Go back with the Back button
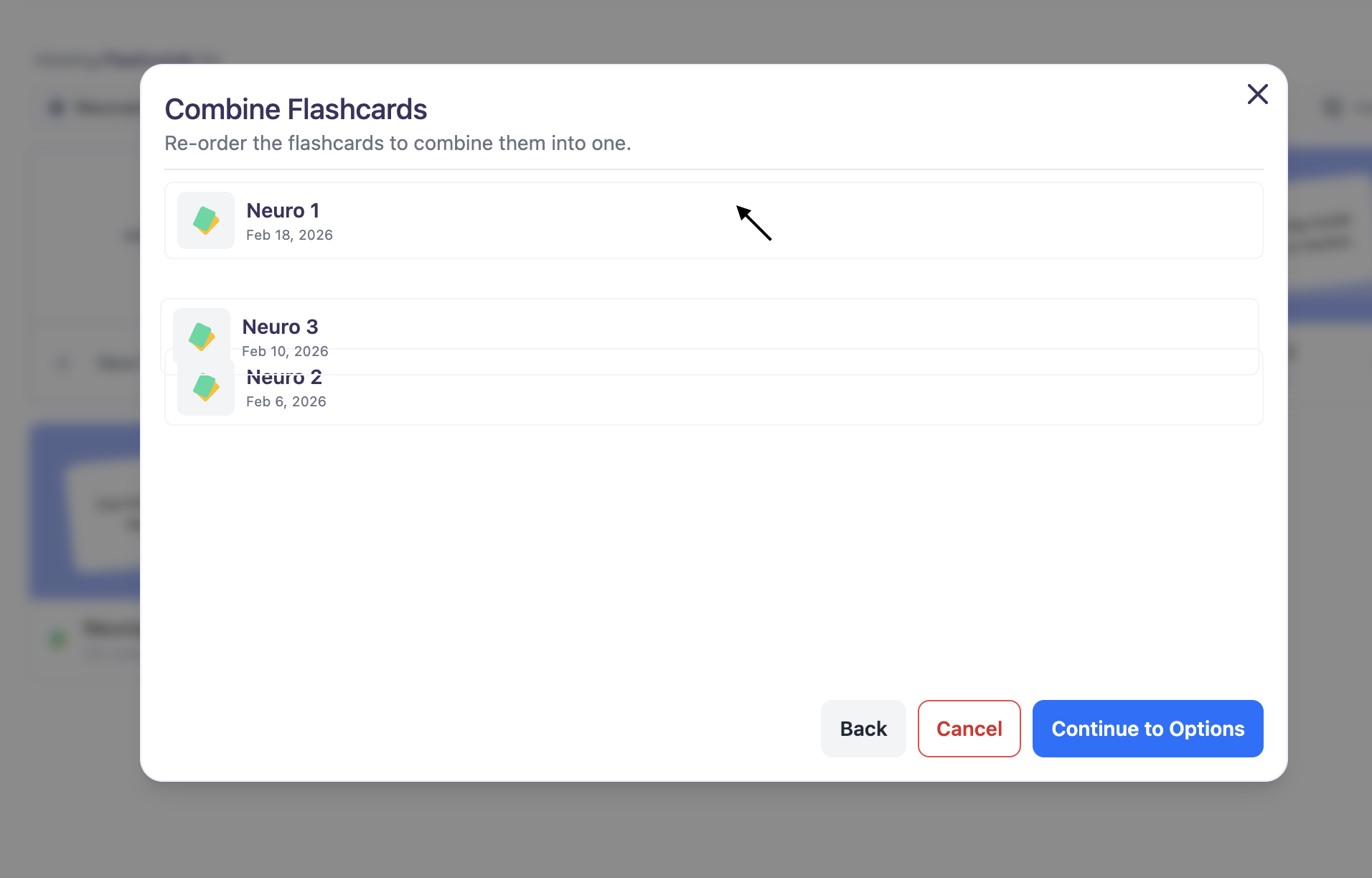1372x878 pixels. coord(863,729)
